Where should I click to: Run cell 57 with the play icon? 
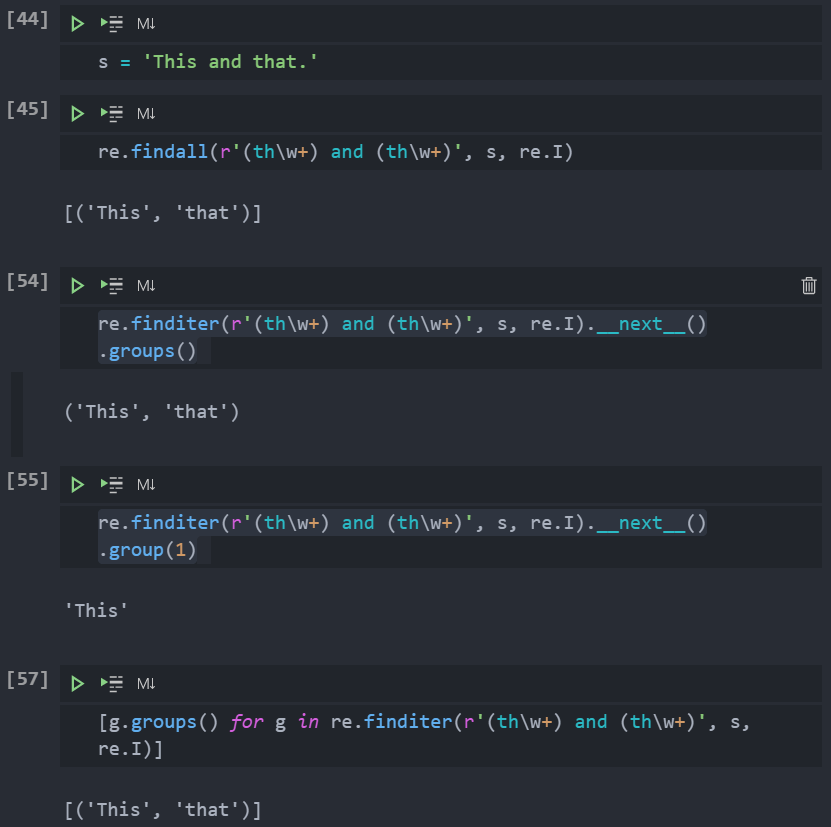(x=77, y=683)
